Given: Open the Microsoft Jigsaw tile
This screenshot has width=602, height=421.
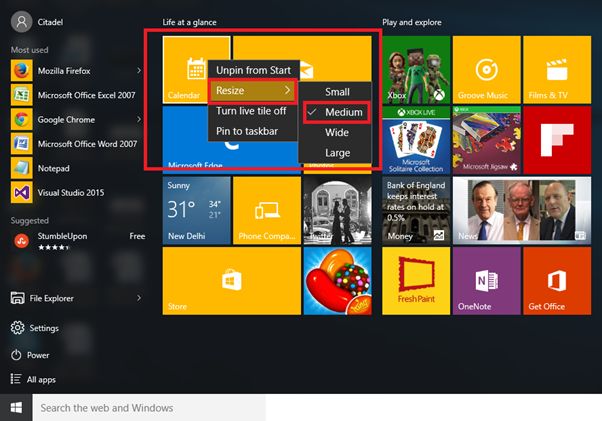Looking at the screenshot, I should point(486,140).
